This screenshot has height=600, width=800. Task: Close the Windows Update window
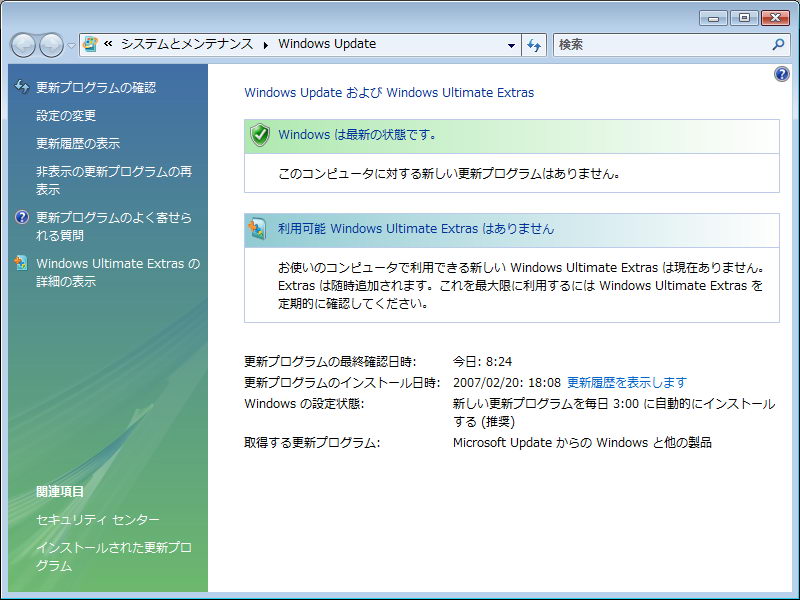pyautogui.click(x=775, y=18)
